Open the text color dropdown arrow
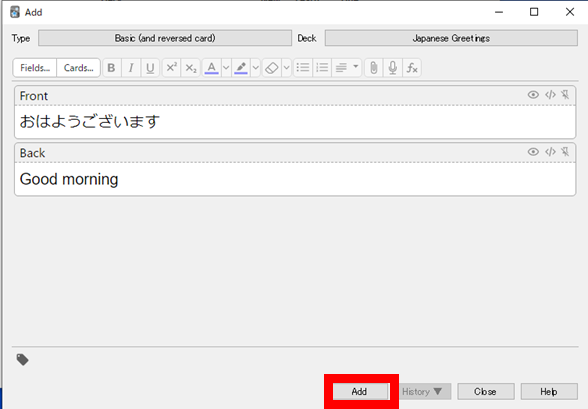 (226, 68)
